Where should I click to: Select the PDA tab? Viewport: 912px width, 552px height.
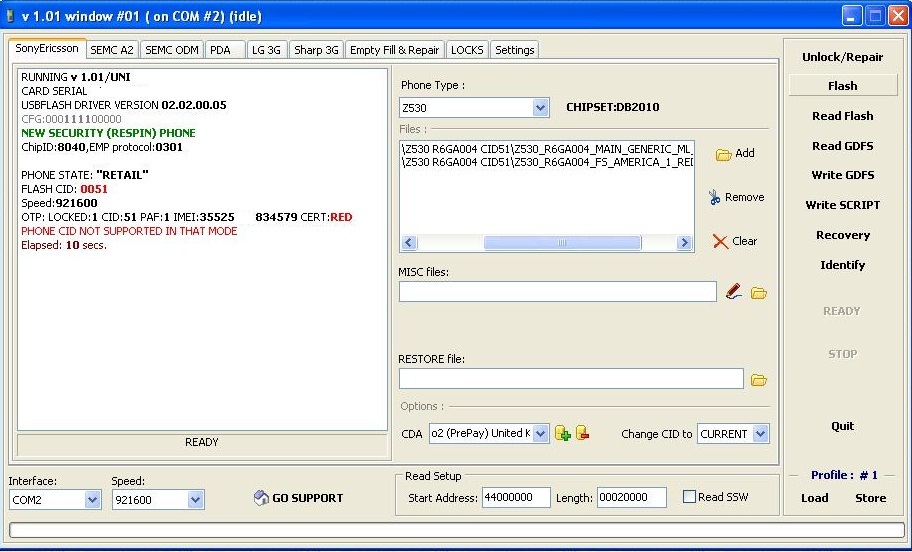tap(225, 50)
